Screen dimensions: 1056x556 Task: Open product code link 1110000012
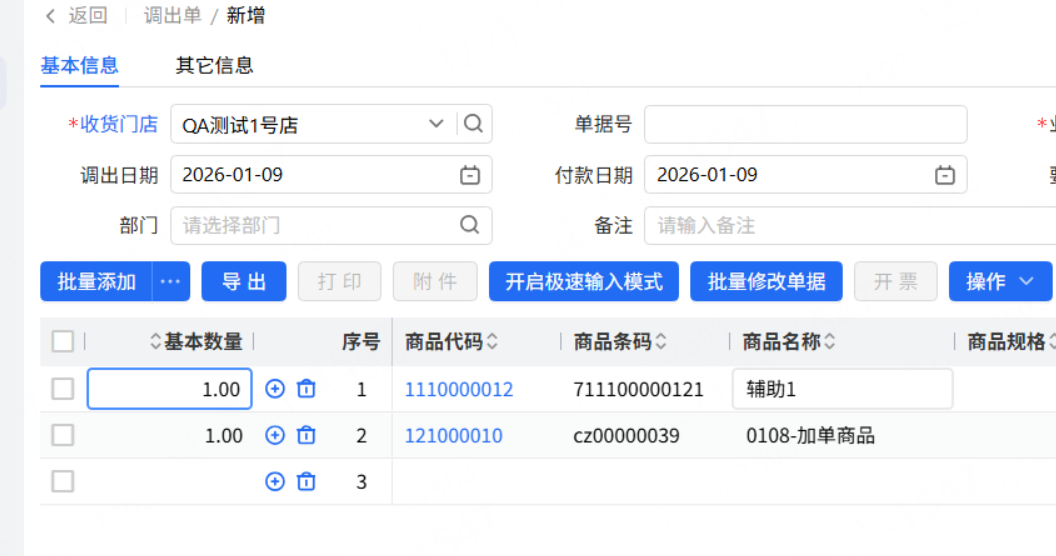coord(459,389)
